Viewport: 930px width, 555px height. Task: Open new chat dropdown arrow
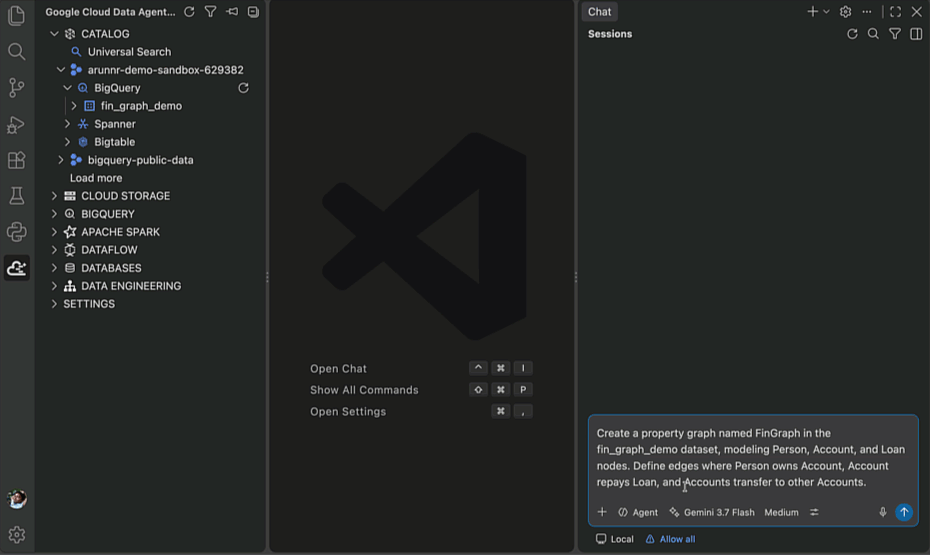tap(826, 12)
